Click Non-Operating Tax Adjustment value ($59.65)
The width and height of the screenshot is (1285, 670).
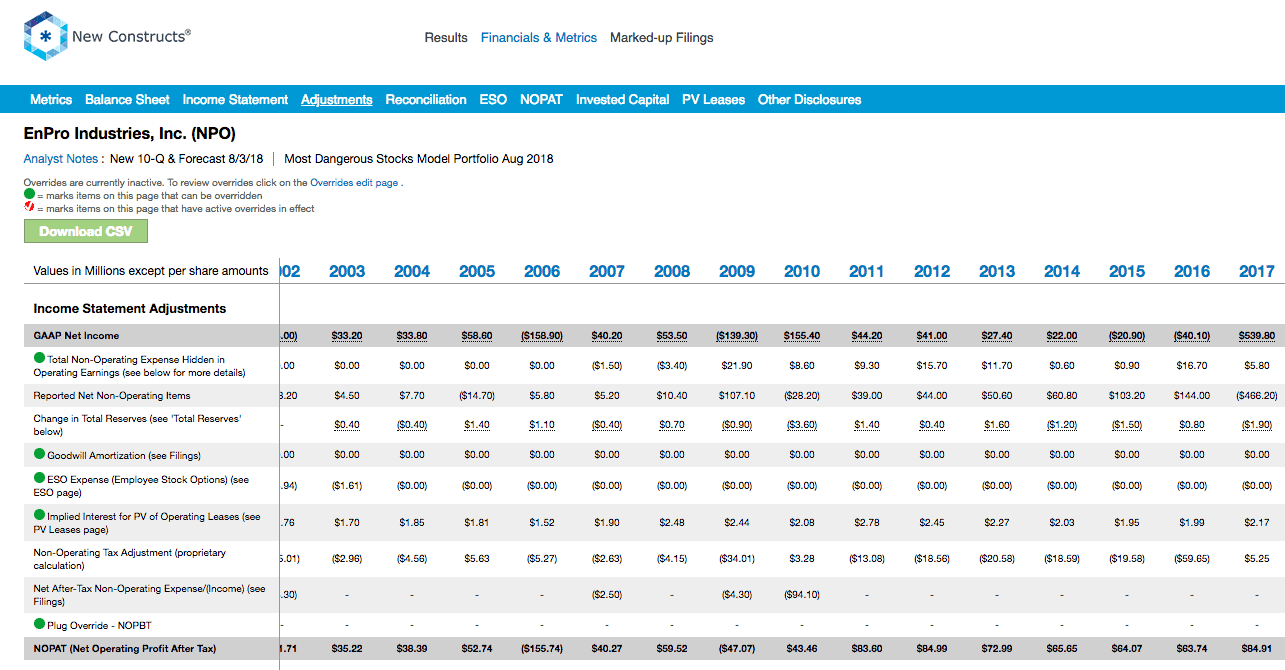pos(1192,559)
